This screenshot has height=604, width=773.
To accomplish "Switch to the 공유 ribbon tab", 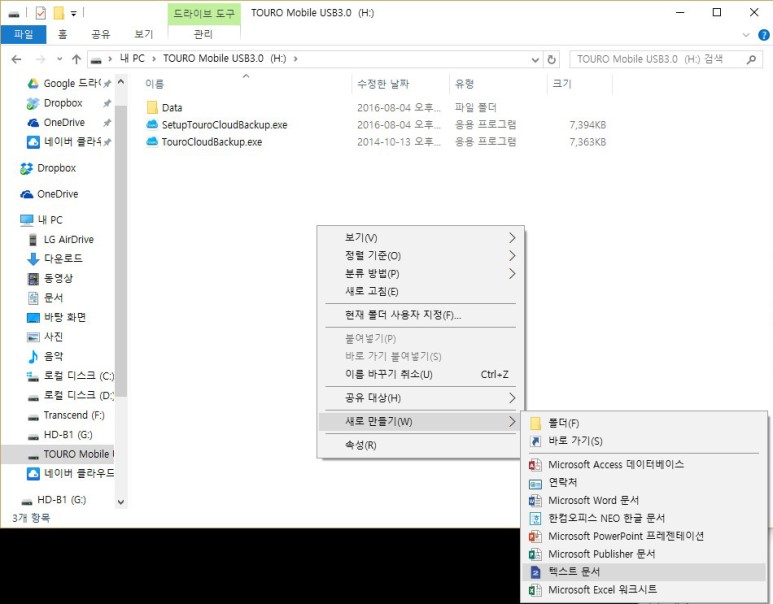I will [x=101, y=34].
